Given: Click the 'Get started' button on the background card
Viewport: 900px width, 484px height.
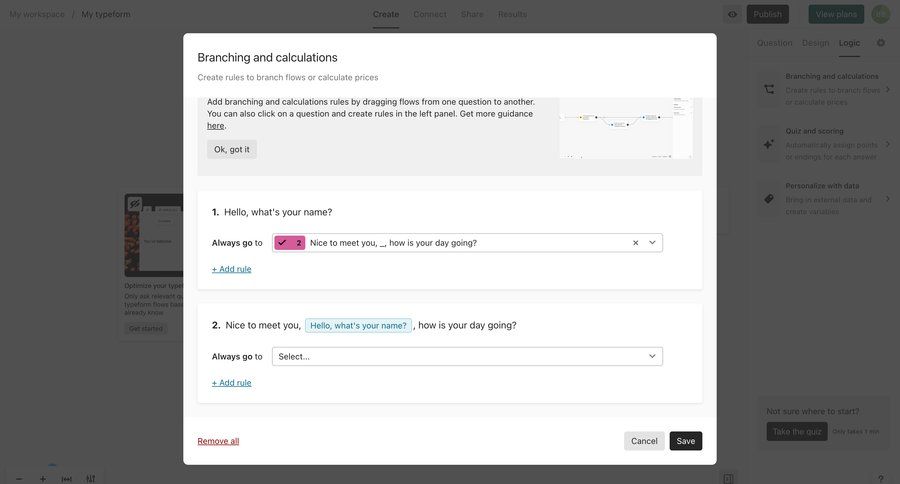Looking at the screenshot, I should click(x=146, y=328).
